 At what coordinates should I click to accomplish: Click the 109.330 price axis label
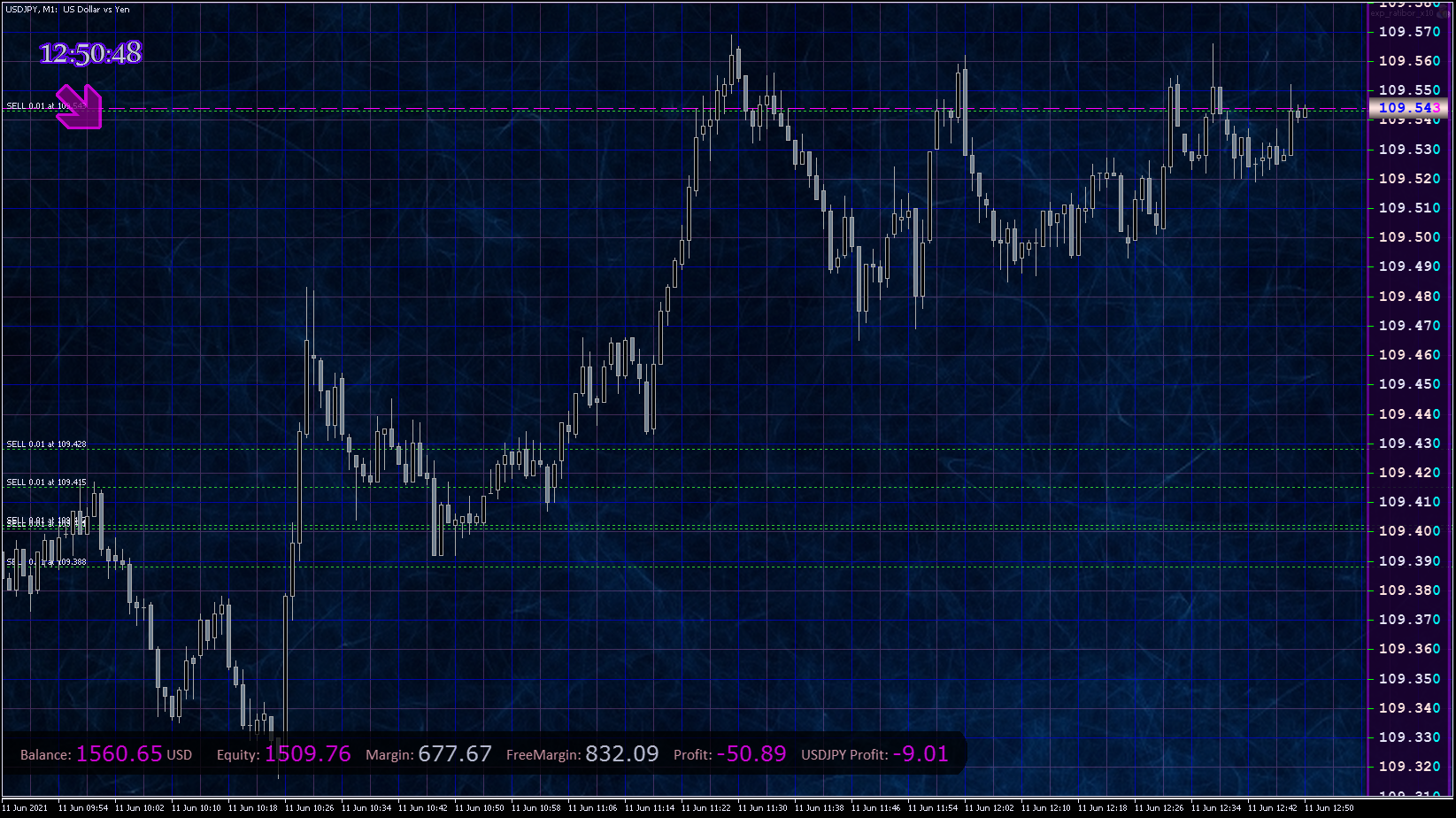point(1410,737)
